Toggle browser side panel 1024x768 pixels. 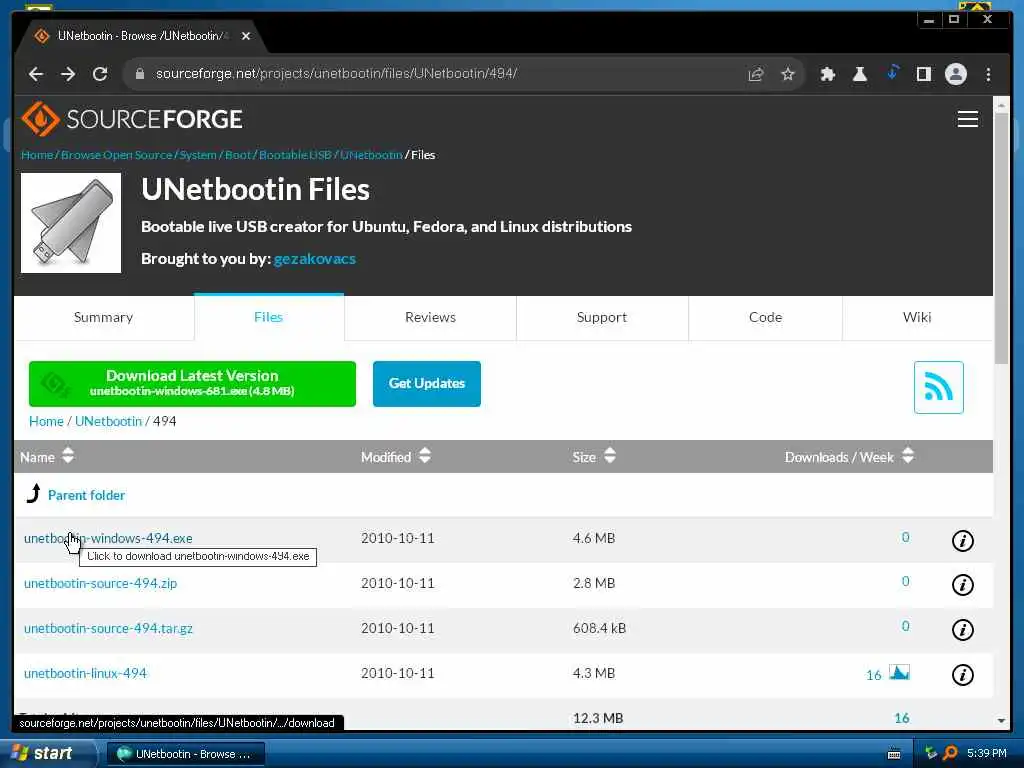[923, 74]
